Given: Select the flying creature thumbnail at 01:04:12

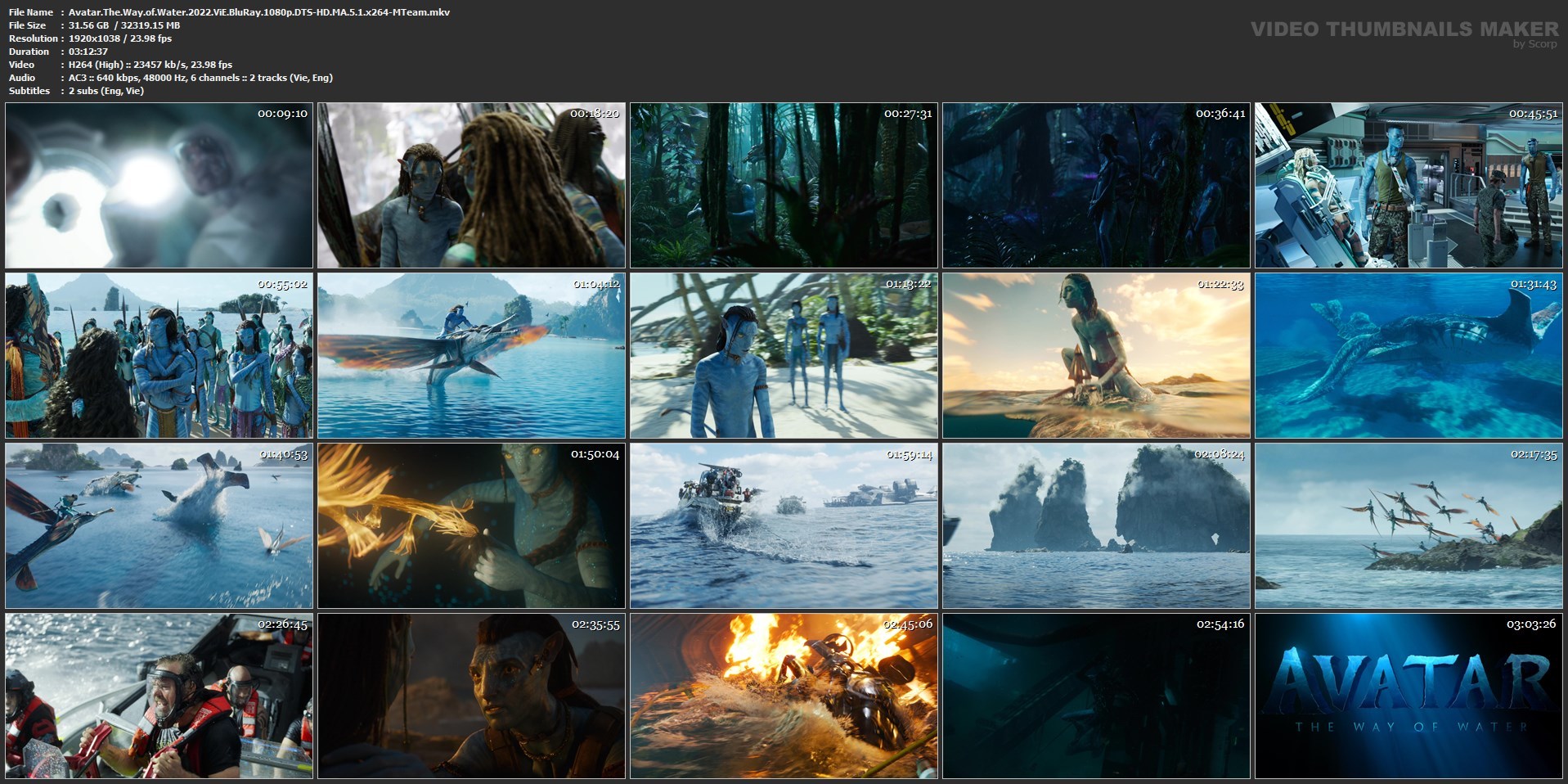Looking at the screenshot, I should point(471,356).
